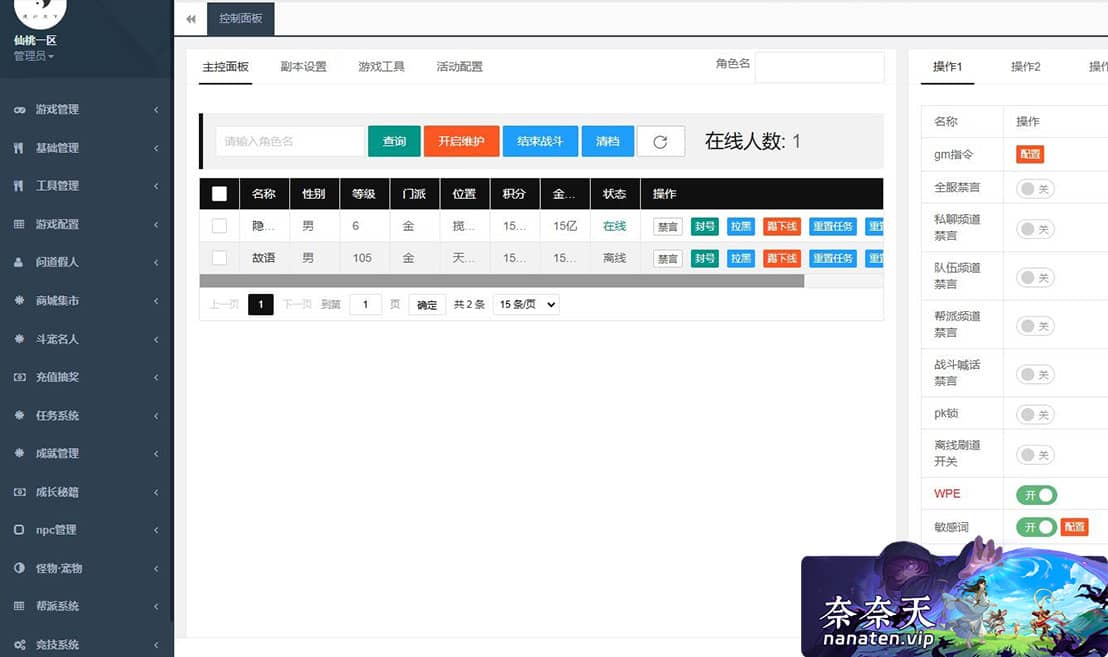
Task: Expand 游戏管理 via its chevron
Action: click(156, 110)
